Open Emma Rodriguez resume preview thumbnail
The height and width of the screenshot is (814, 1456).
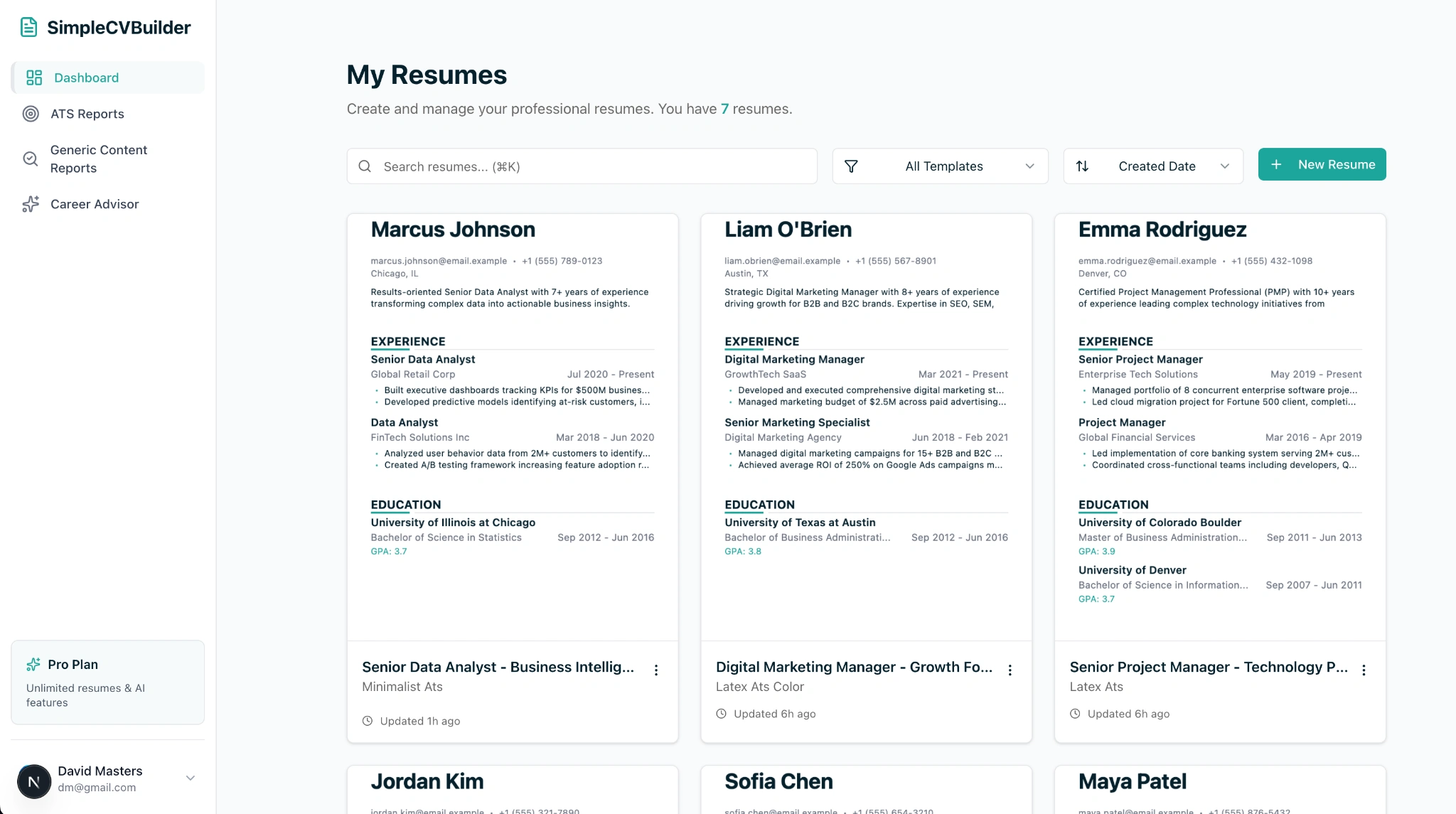click(1220, 427)
